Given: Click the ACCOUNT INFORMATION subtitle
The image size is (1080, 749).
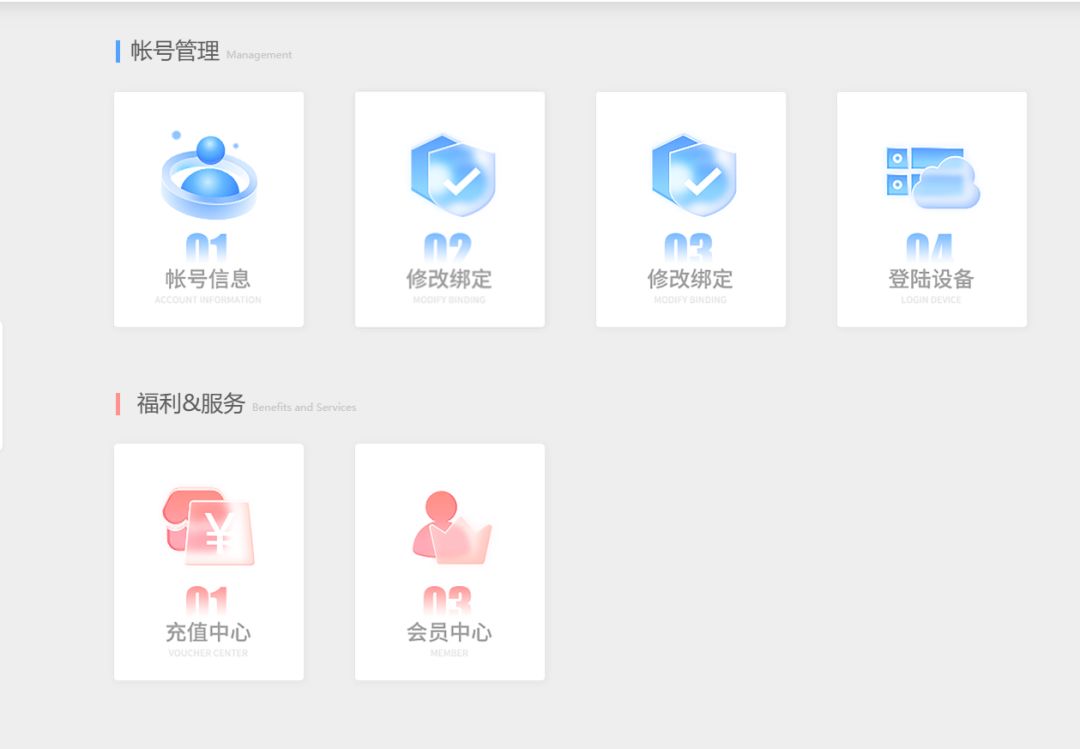Looking at the screenshot, I should (208, 300).
